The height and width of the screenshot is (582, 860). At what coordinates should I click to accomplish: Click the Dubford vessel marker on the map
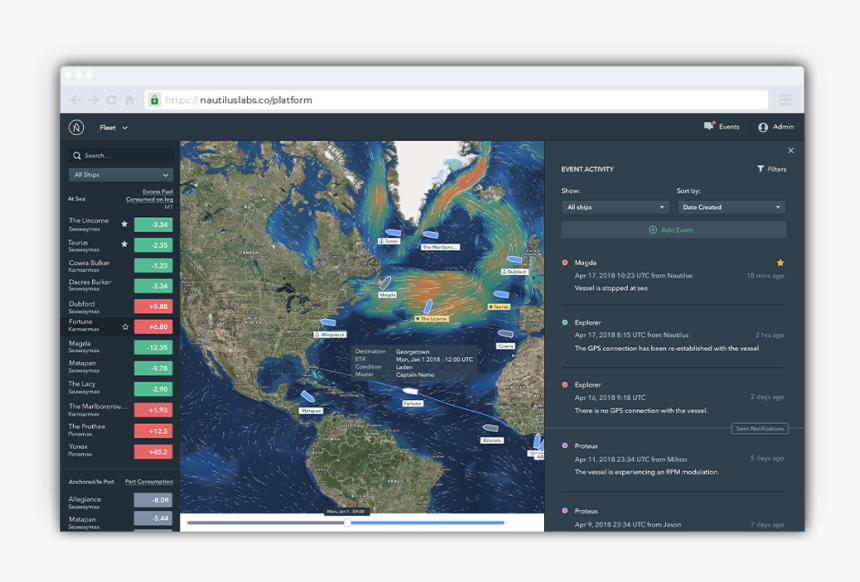point(512,272)
